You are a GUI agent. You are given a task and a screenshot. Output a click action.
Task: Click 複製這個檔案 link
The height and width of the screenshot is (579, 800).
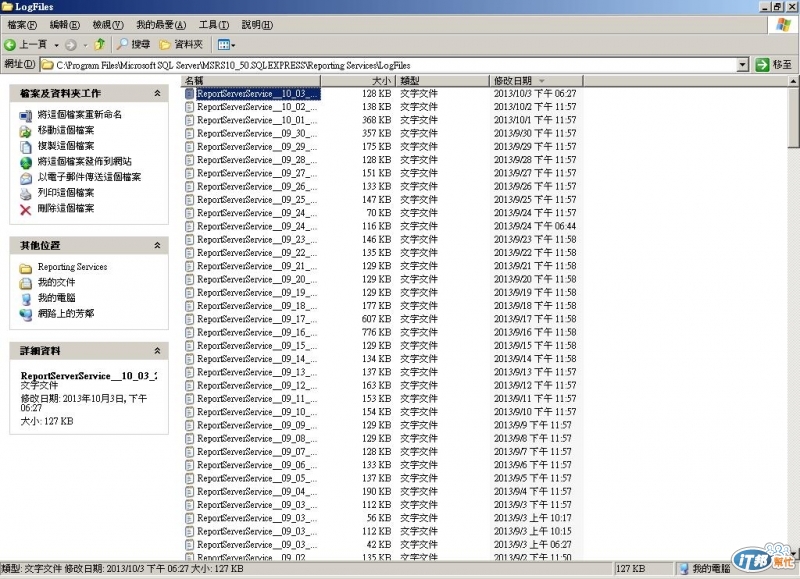coord(66,146)
